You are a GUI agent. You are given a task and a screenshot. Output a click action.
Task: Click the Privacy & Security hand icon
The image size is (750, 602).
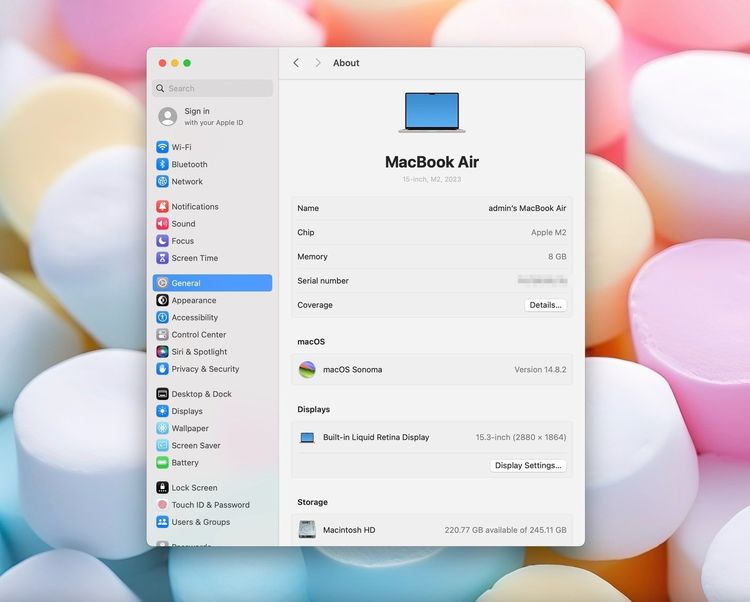(162, 369)
